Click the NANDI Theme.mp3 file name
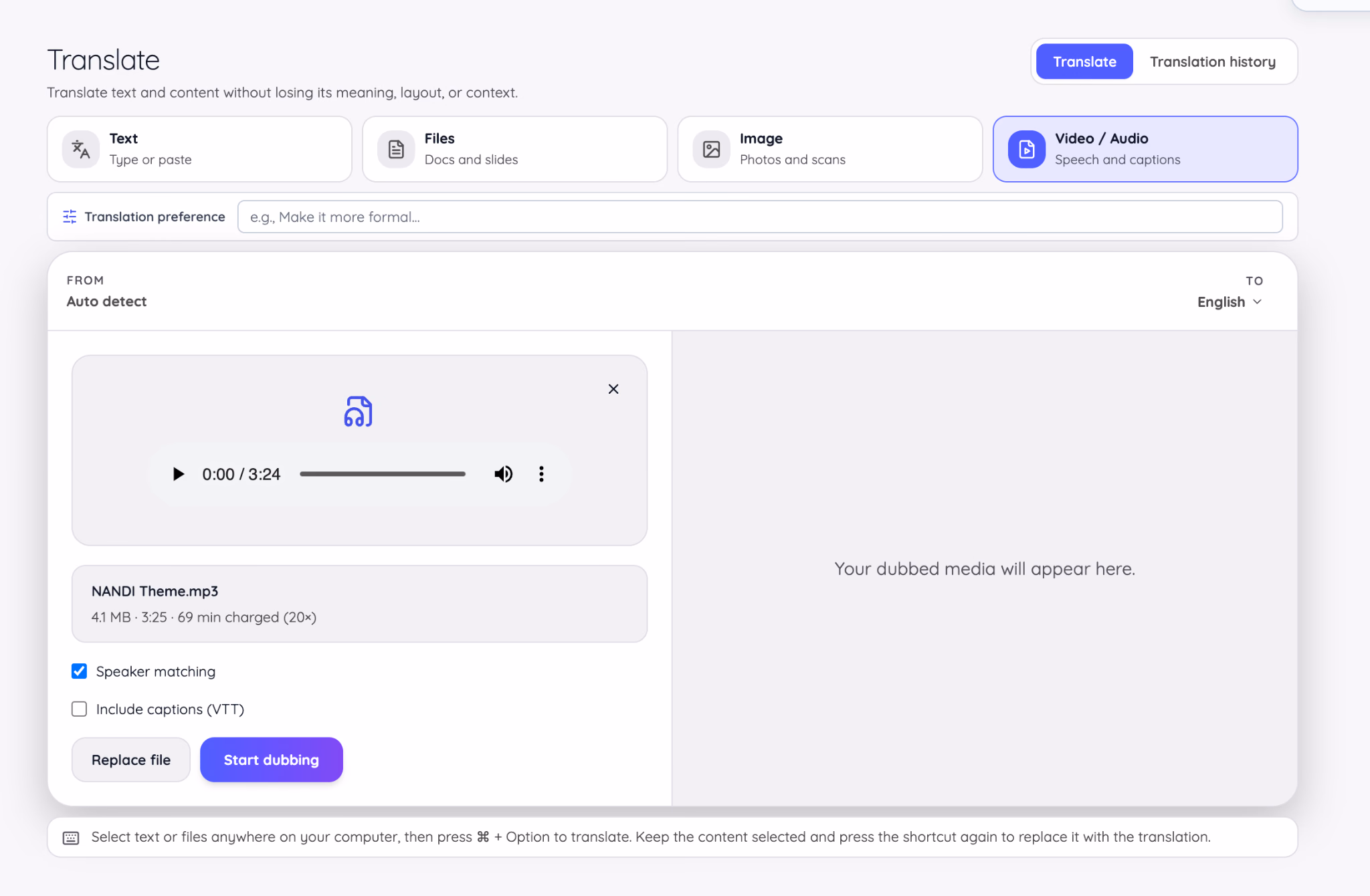 click(x=155, y=591)
